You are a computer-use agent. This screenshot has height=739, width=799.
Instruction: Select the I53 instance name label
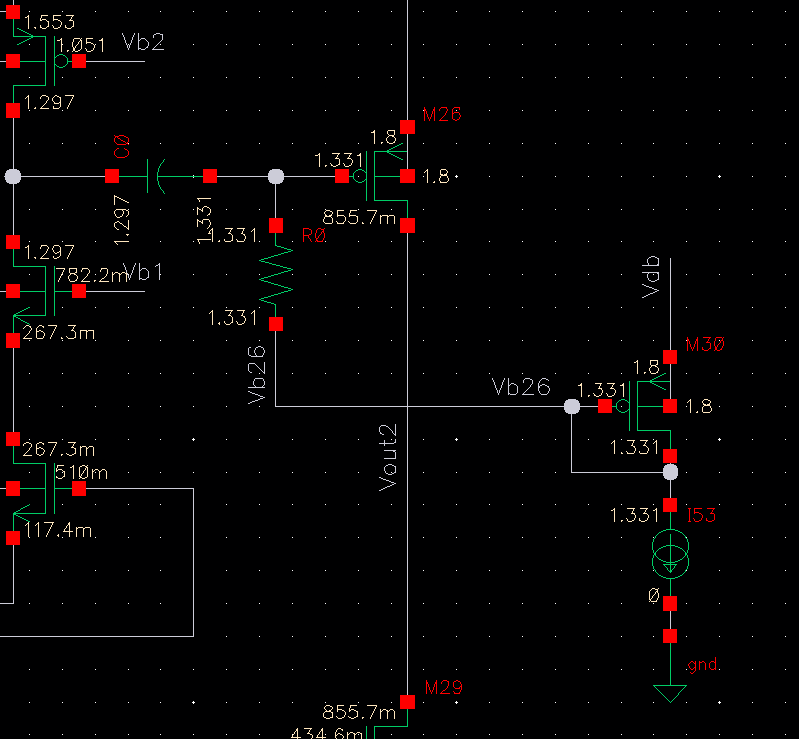700,515
